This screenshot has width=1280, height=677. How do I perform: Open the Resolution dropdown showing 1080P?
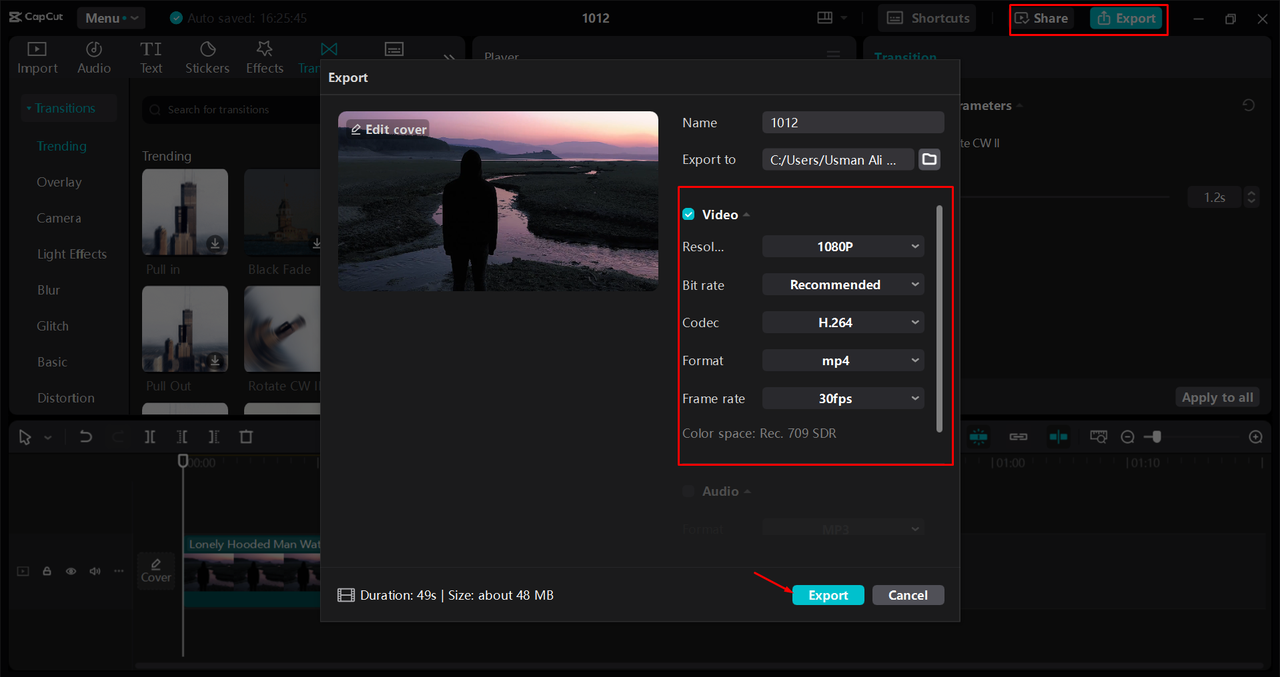click(843, 246)
